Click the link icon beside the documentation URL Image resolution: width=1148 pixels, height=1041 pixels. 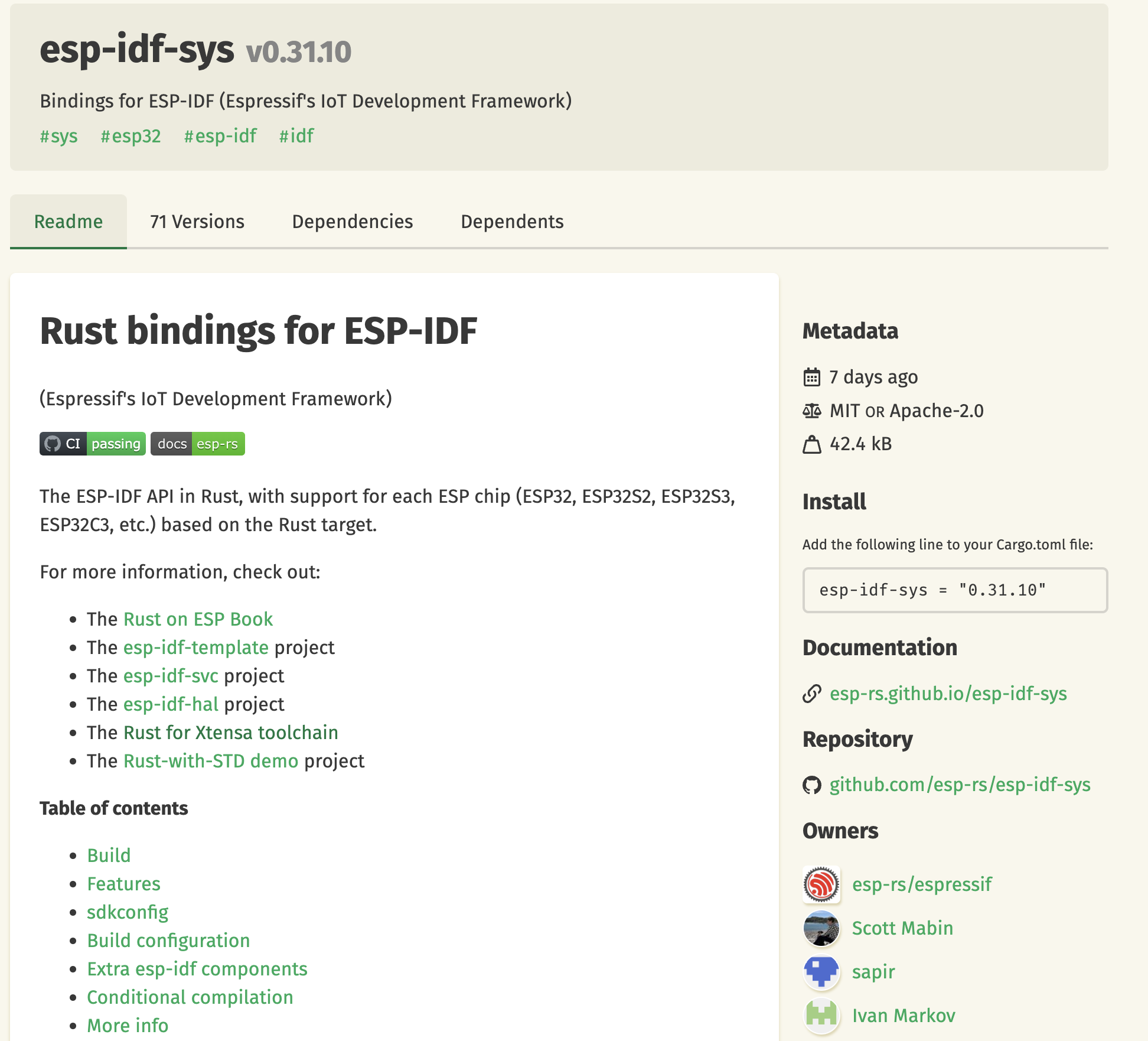[812, 694]
